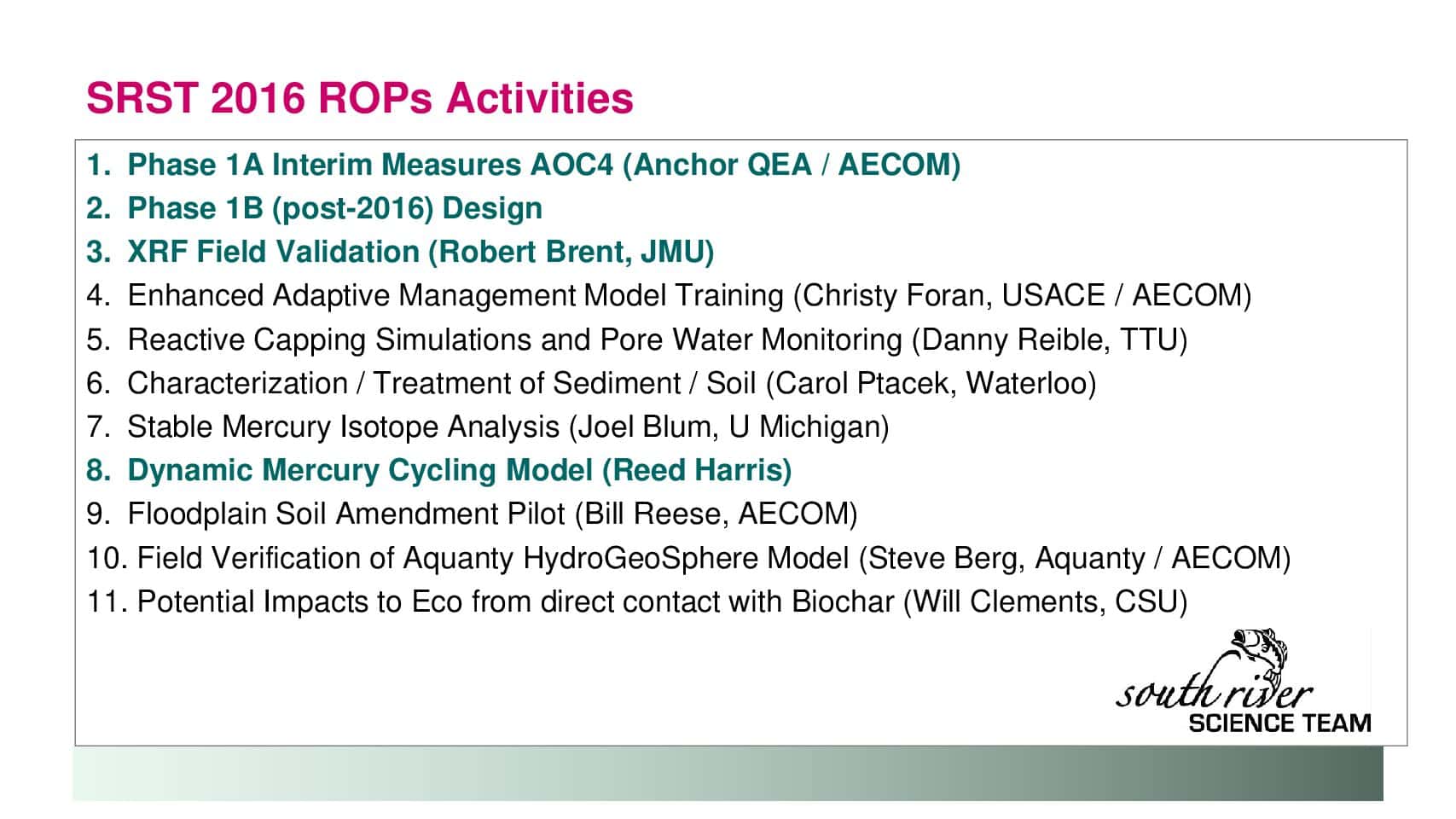
Task: Click item 3 XRF Field Validation line
Action: (x=401, y=252)
